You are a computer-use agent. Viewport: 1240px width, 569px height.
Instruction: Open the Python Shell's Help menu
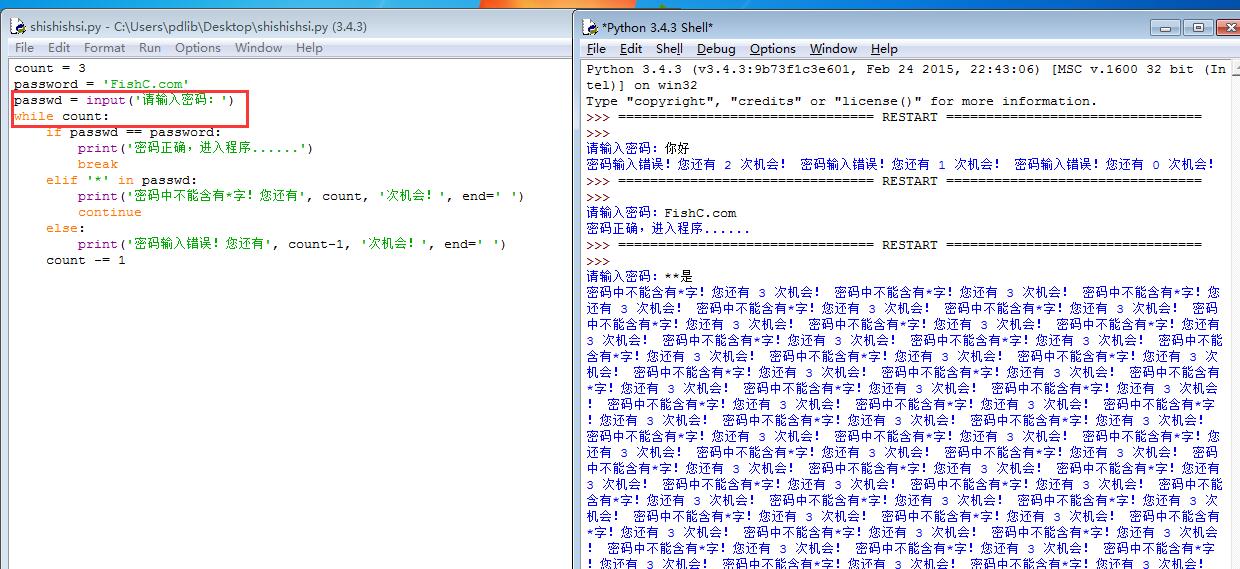[x=884, y=49]
